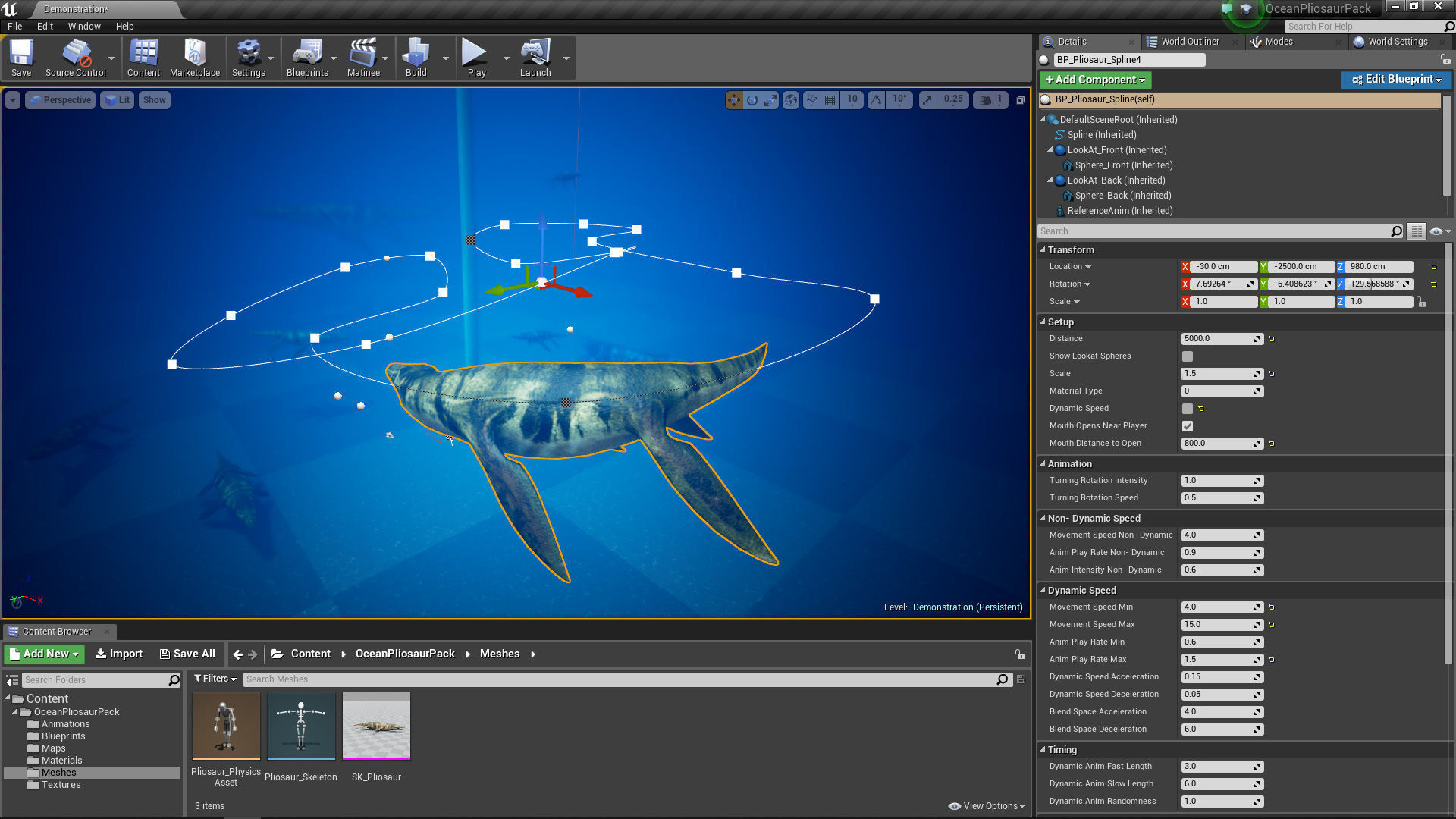Open surface snapping options in viewport

click(x=812, y=100)
